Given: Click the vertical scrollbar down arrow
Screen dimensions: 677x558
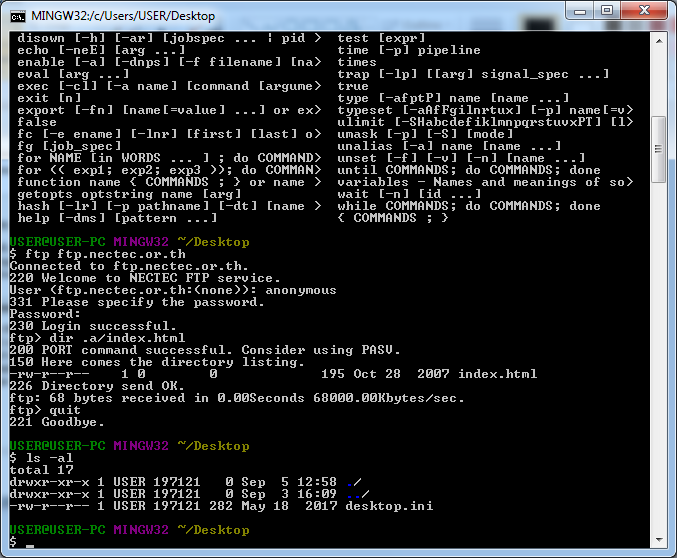Looking at the screenshot, I should (x=658, y=525).
